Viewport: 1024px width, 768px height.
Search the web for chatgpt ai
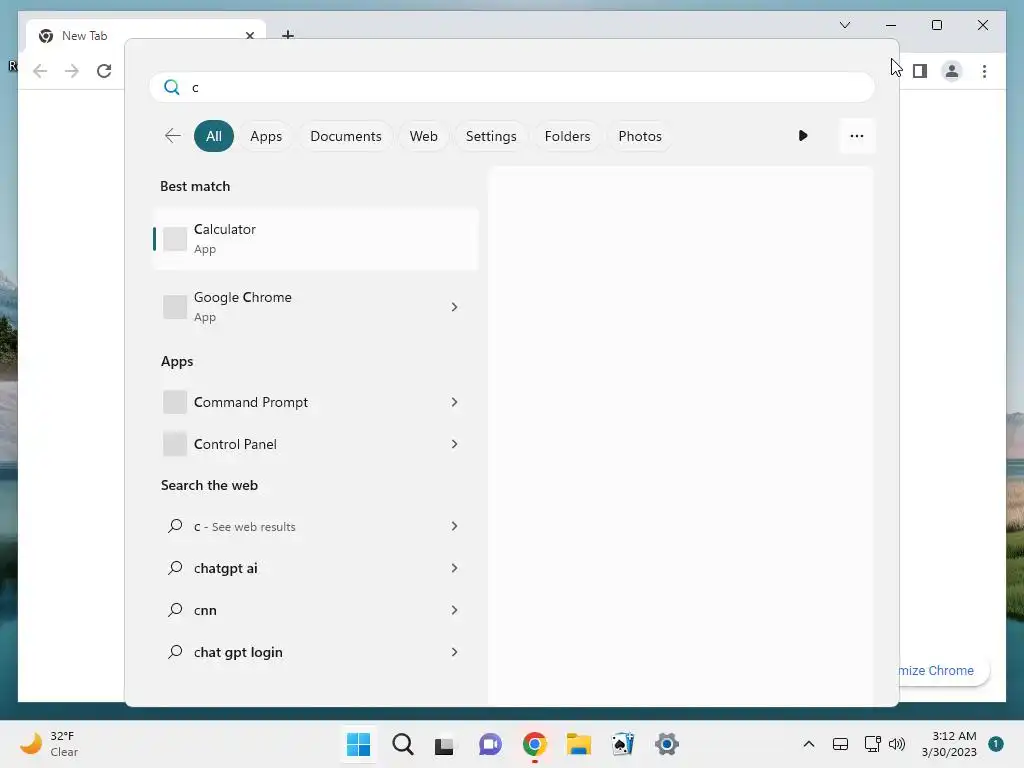pos(315,568)
